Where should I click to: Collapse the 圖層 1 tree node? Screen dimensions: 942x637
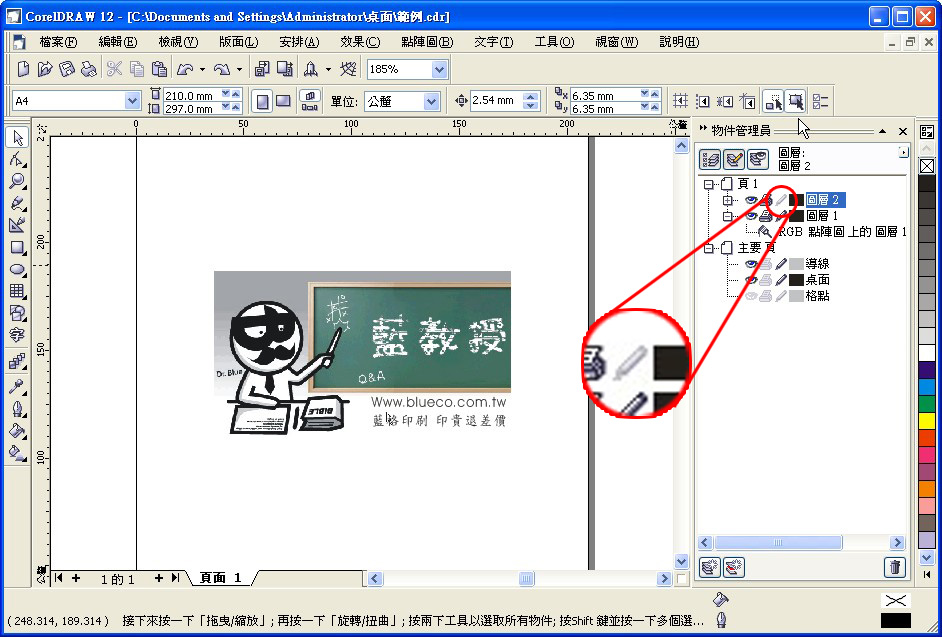point(728,216)
